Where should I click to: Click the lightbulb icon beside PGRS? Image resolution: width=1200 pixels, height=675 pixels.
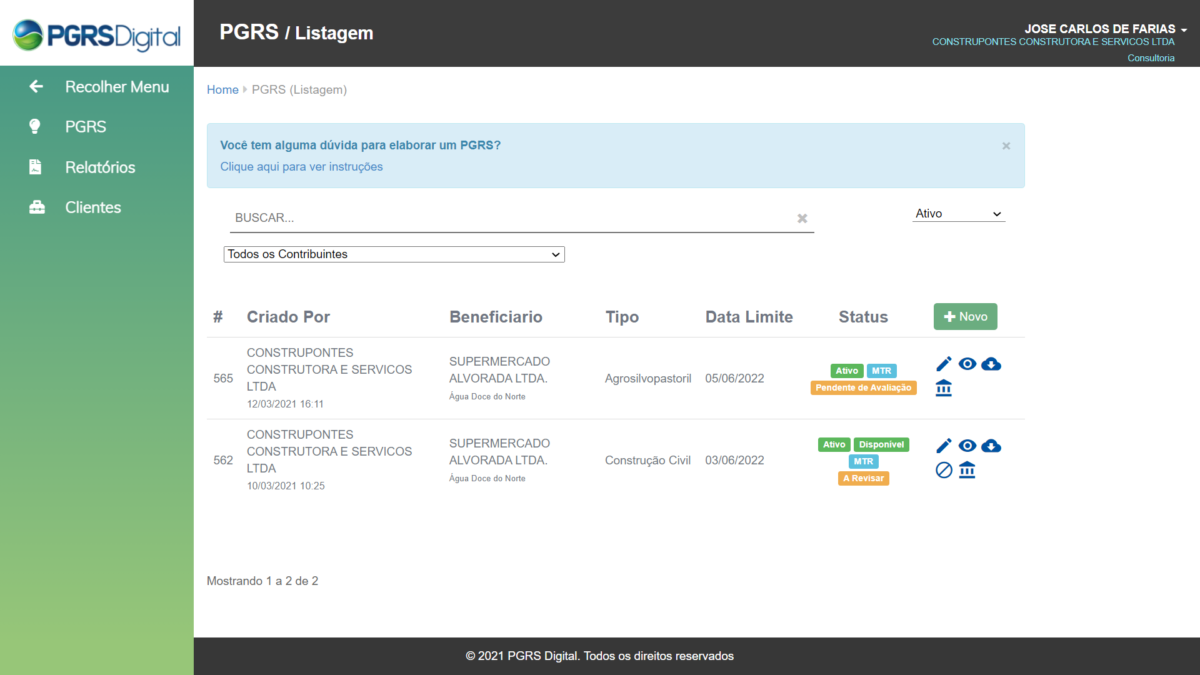(x=36, y=127)
